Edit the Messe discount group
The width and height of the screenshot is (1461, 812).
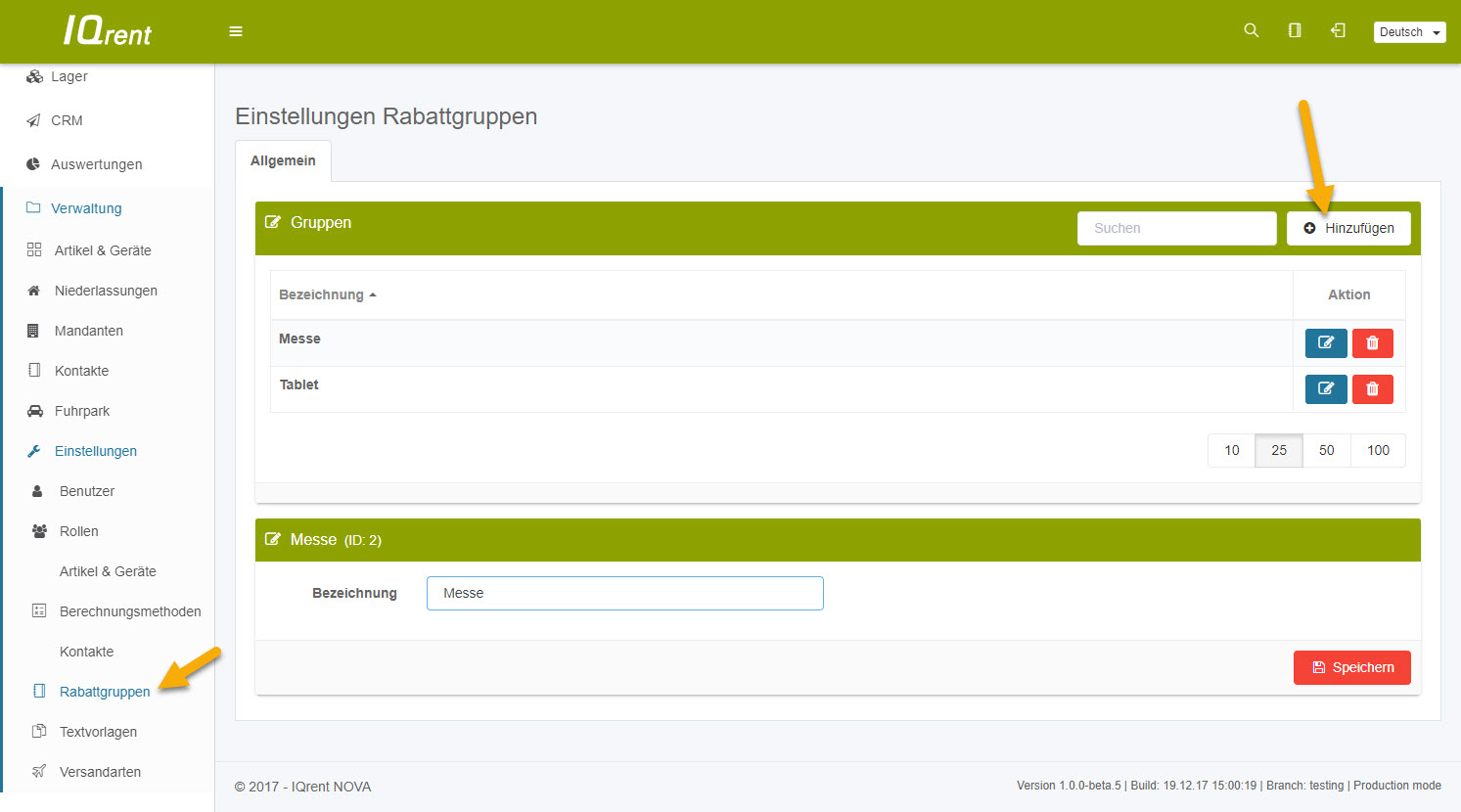coord(1325,343)
